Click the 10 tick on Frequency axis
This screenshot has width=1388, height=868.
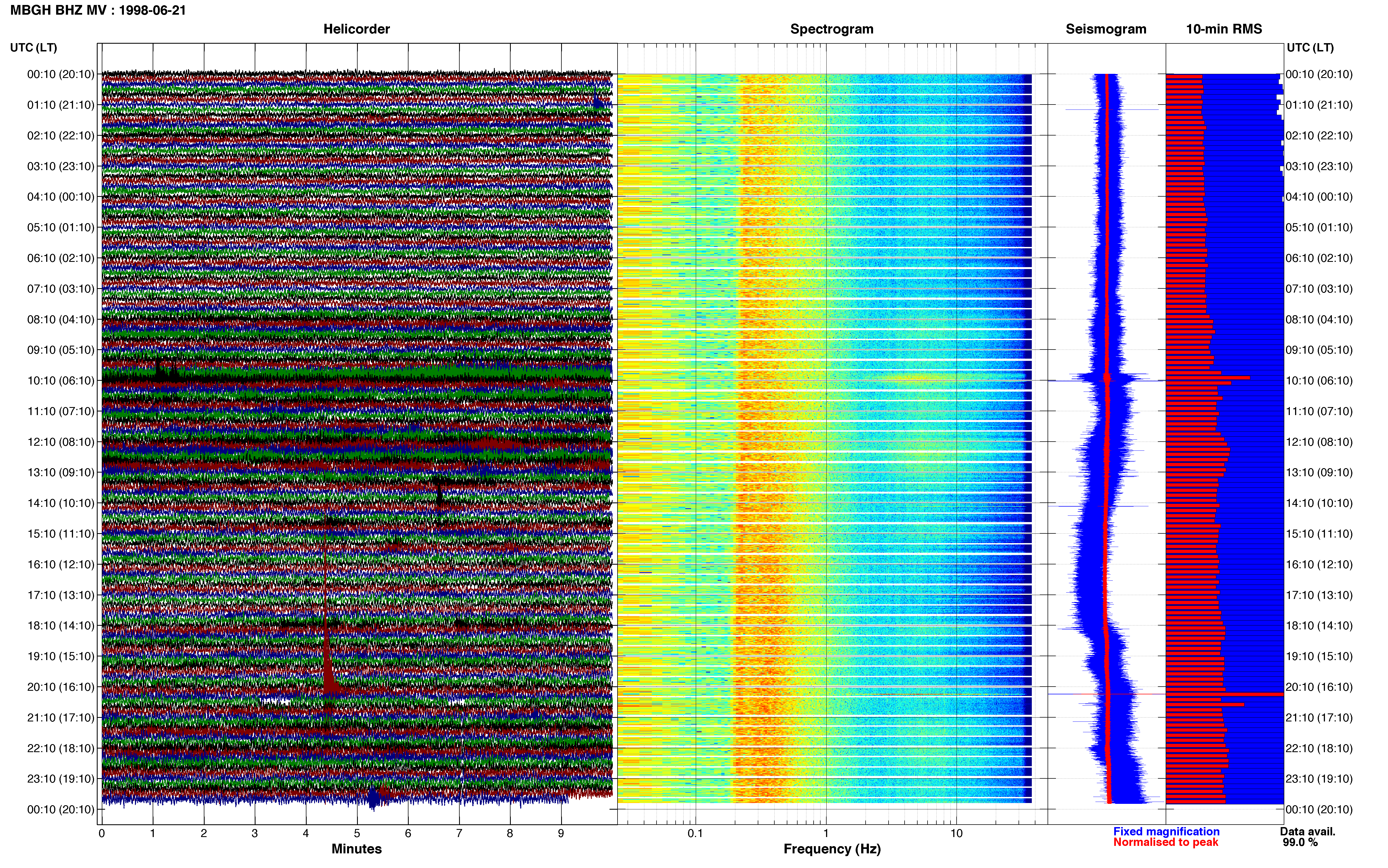tap(956, 833)
